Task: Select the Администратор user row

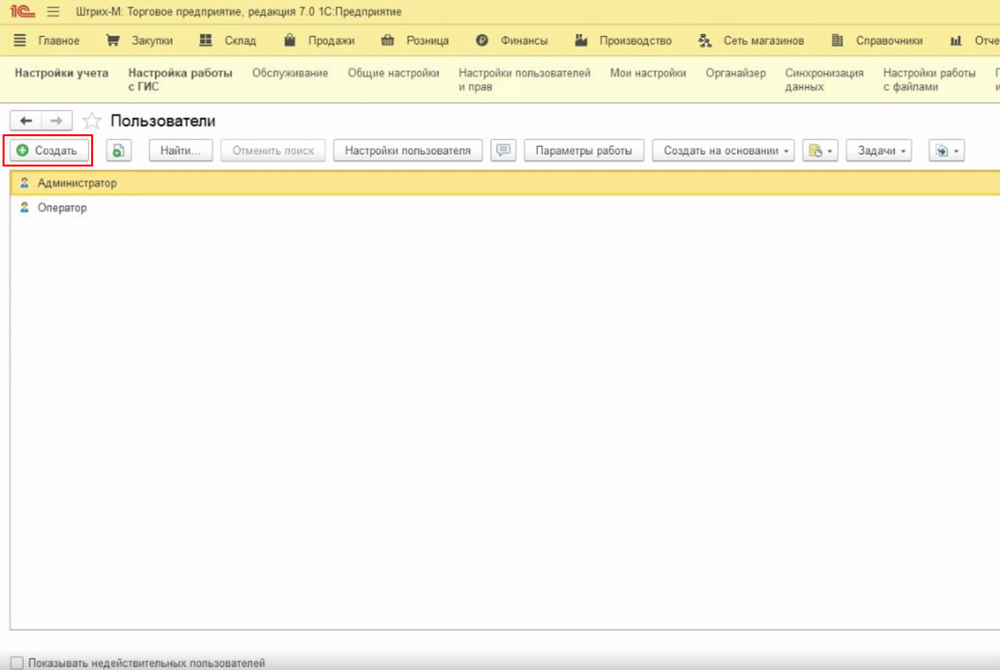Action: (77, 184)
